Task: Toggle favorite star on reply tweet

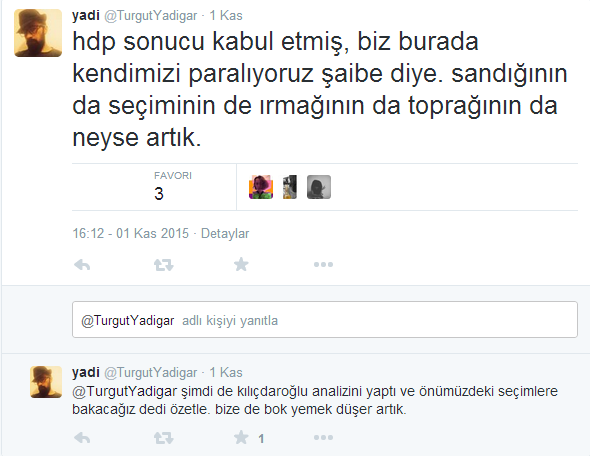Action: (241, 437)
